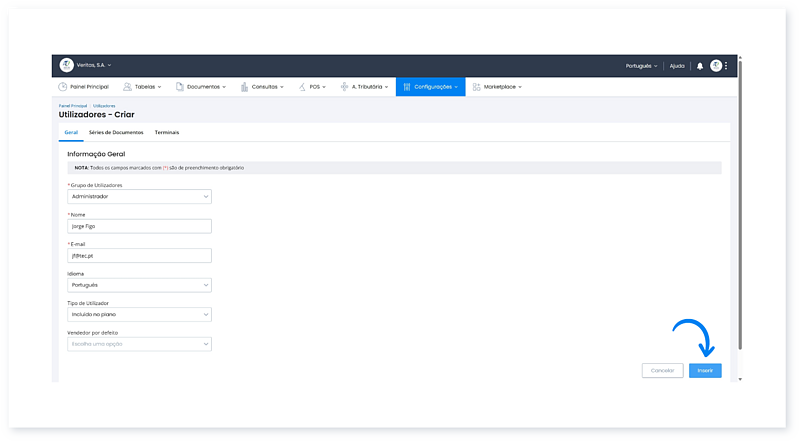Open the notifications bell
800x442 pixels.
[x=700, y=66]
